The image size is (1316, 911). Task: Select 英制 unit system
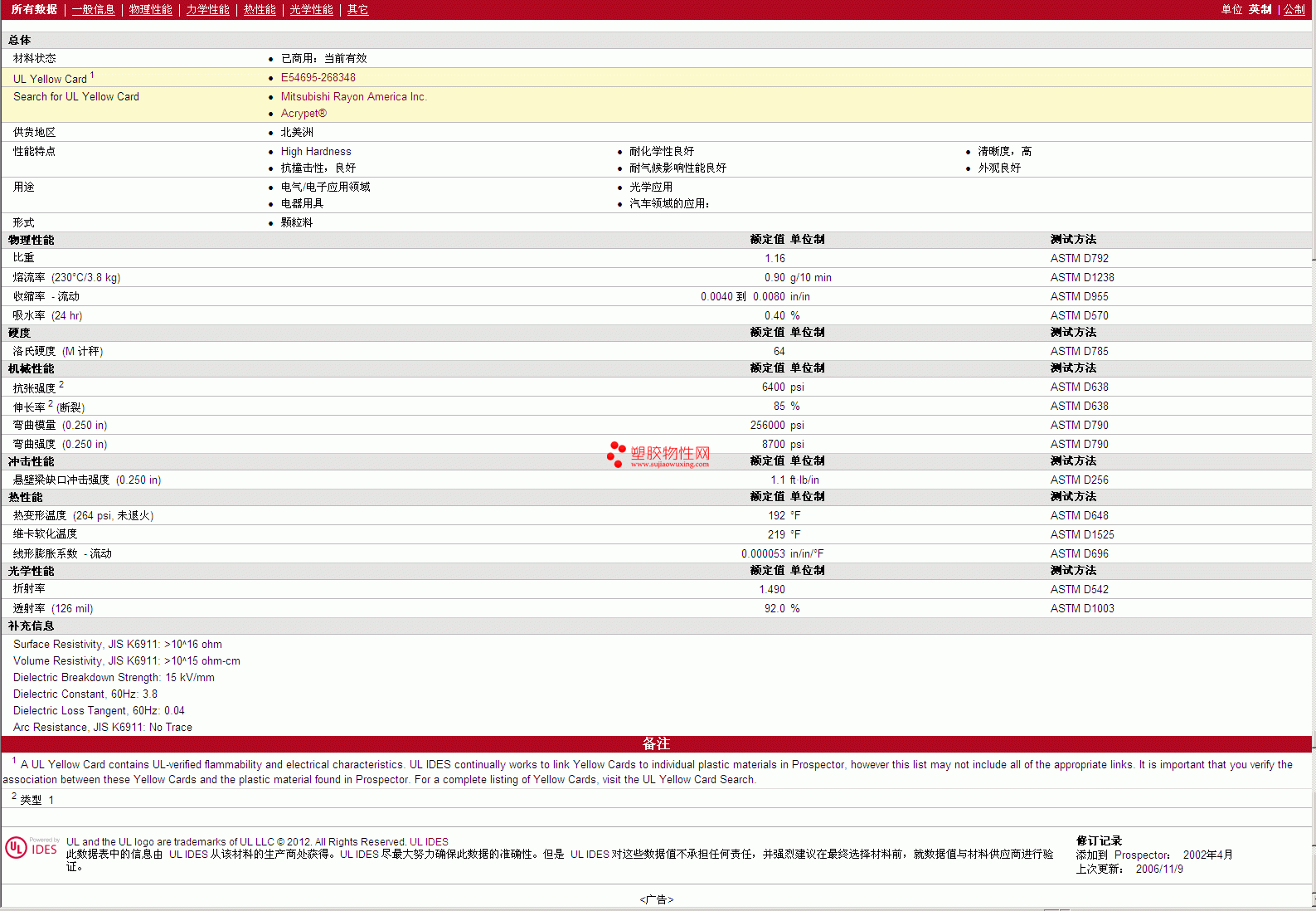[x=1260, y=10]
